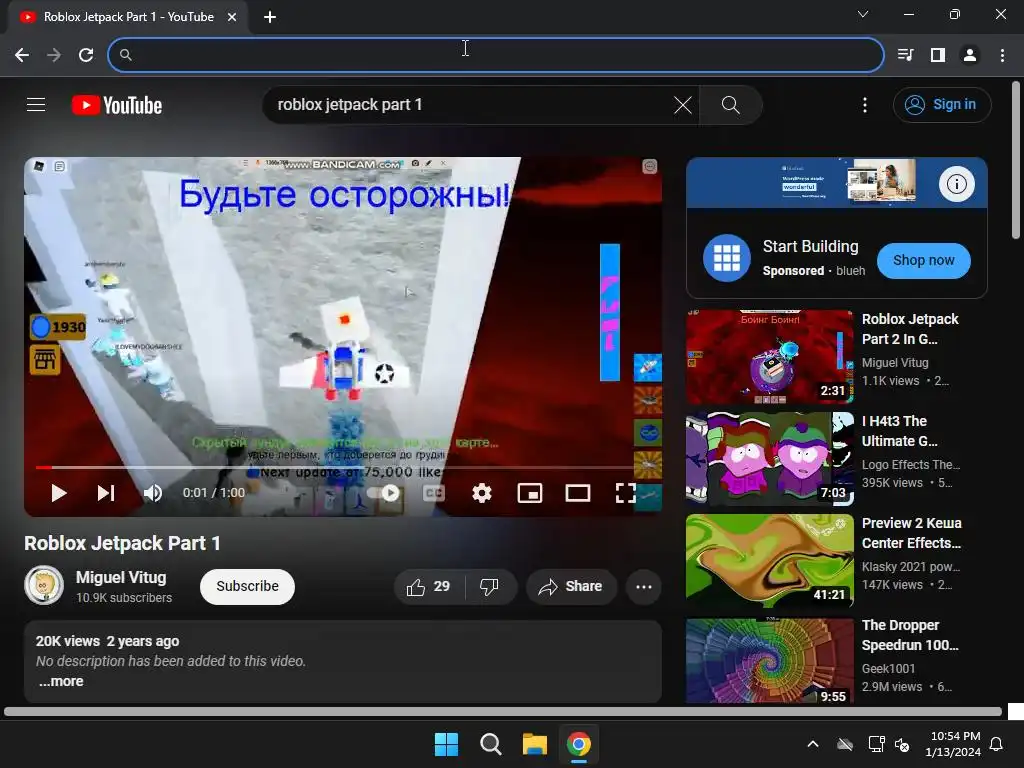Open player settings gear
Image resolution: width=1024 pixels, height=768 pixels.
pyautogui.click(x=482, y=493)
